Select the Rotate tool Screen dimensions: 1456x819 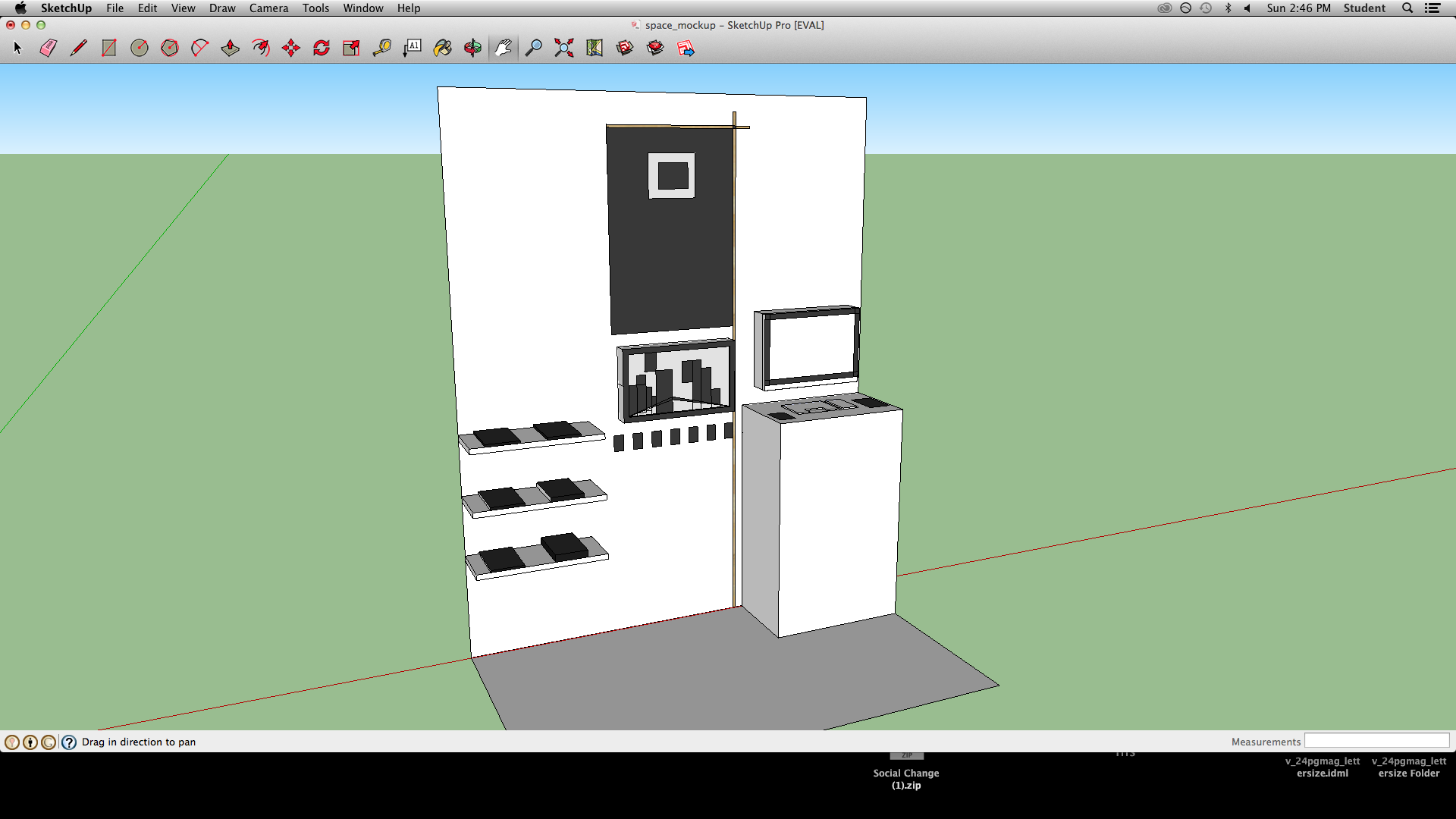pyautogui.click(x=321, y=48)
